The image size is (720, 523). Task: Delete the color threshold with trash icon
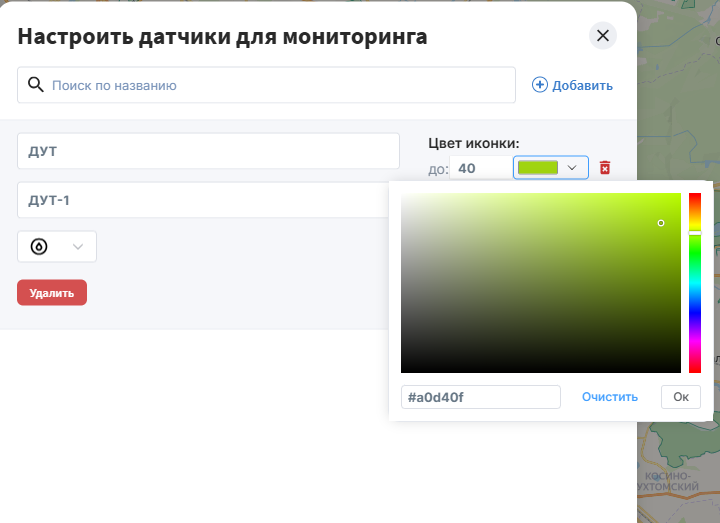(x=605, y=168)
